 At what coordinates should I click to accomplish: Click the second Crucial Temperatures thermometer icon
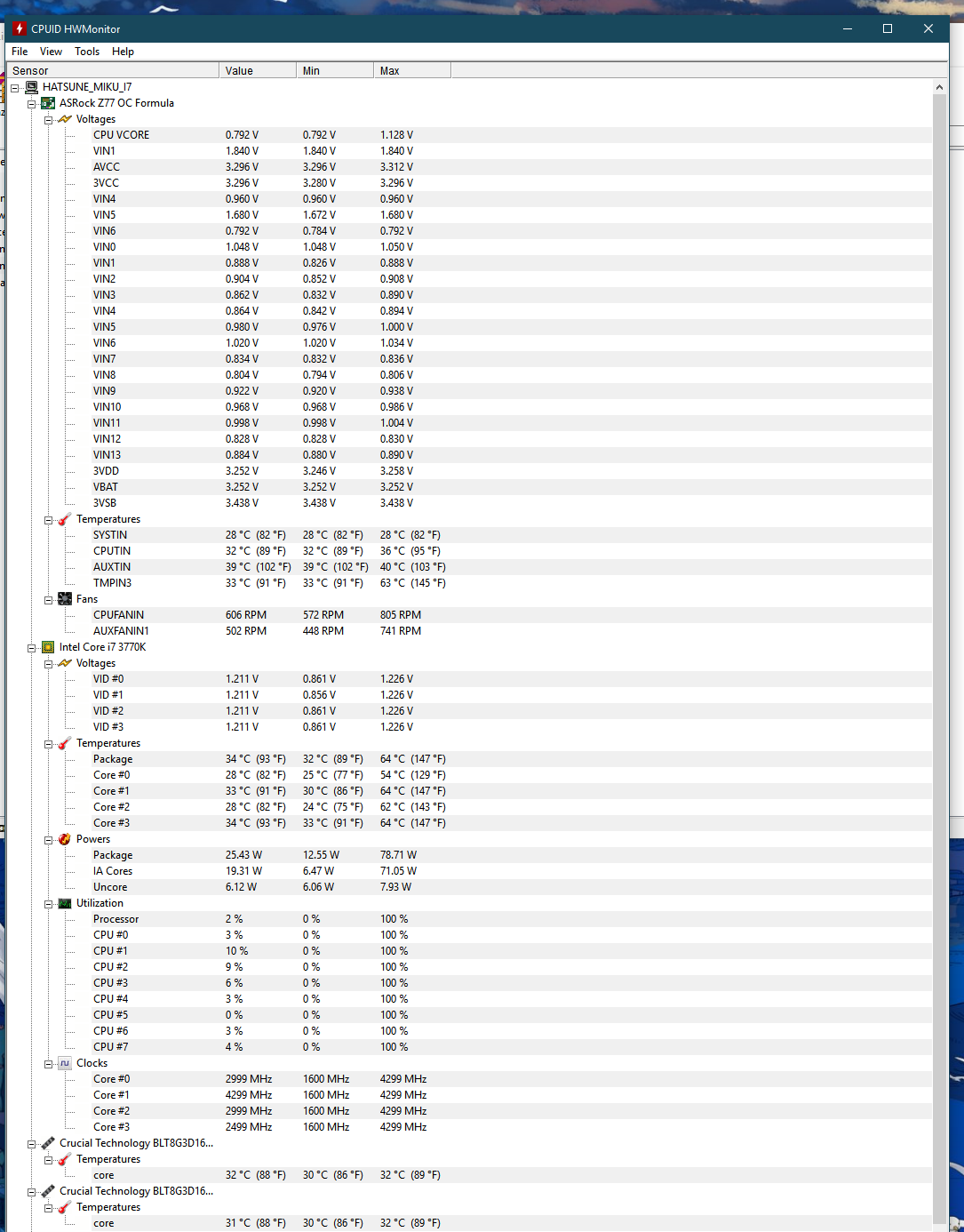tap(65, 1207)
